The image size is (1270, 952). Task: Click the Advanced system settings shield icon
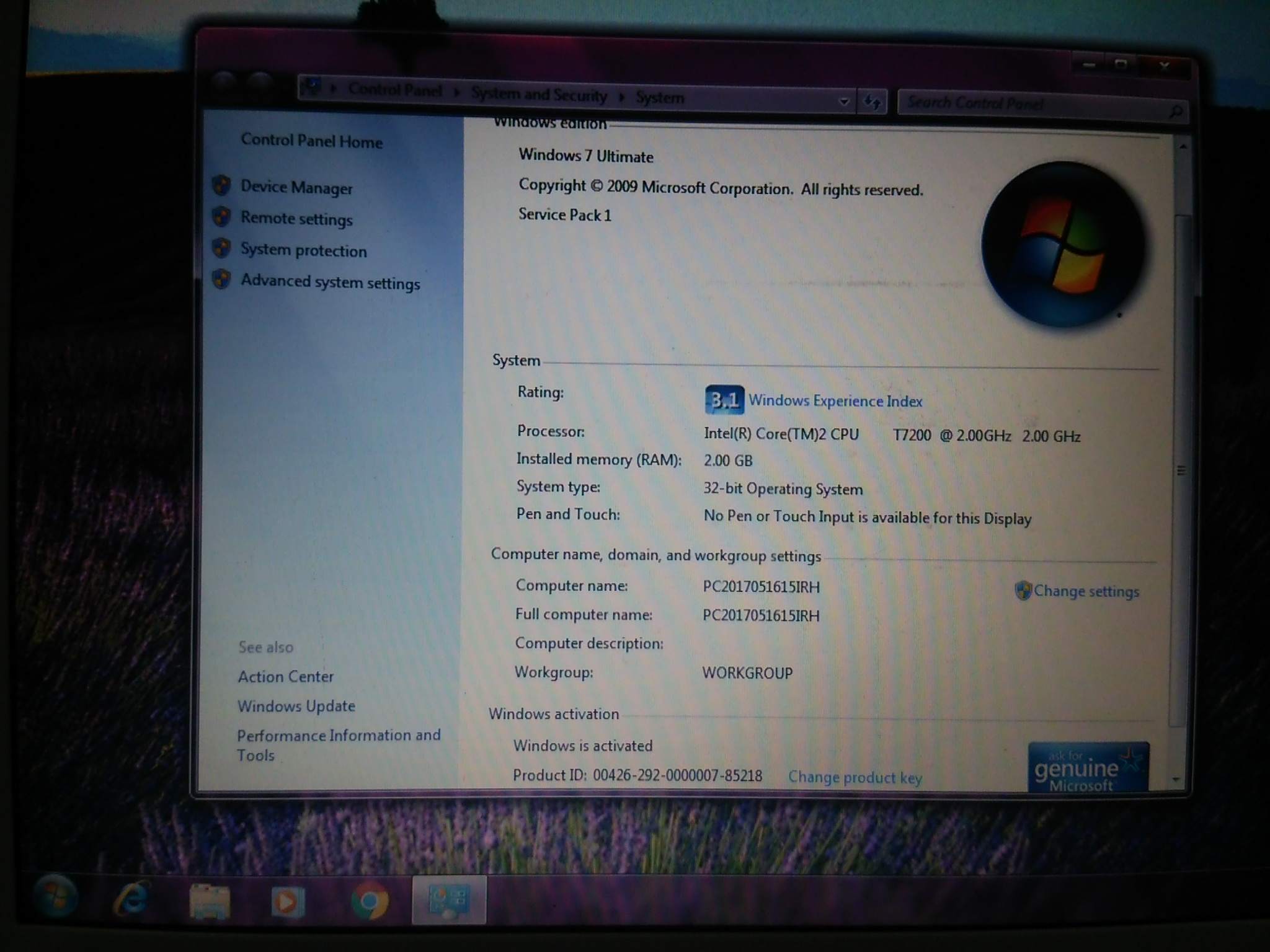tap(221, 280)
